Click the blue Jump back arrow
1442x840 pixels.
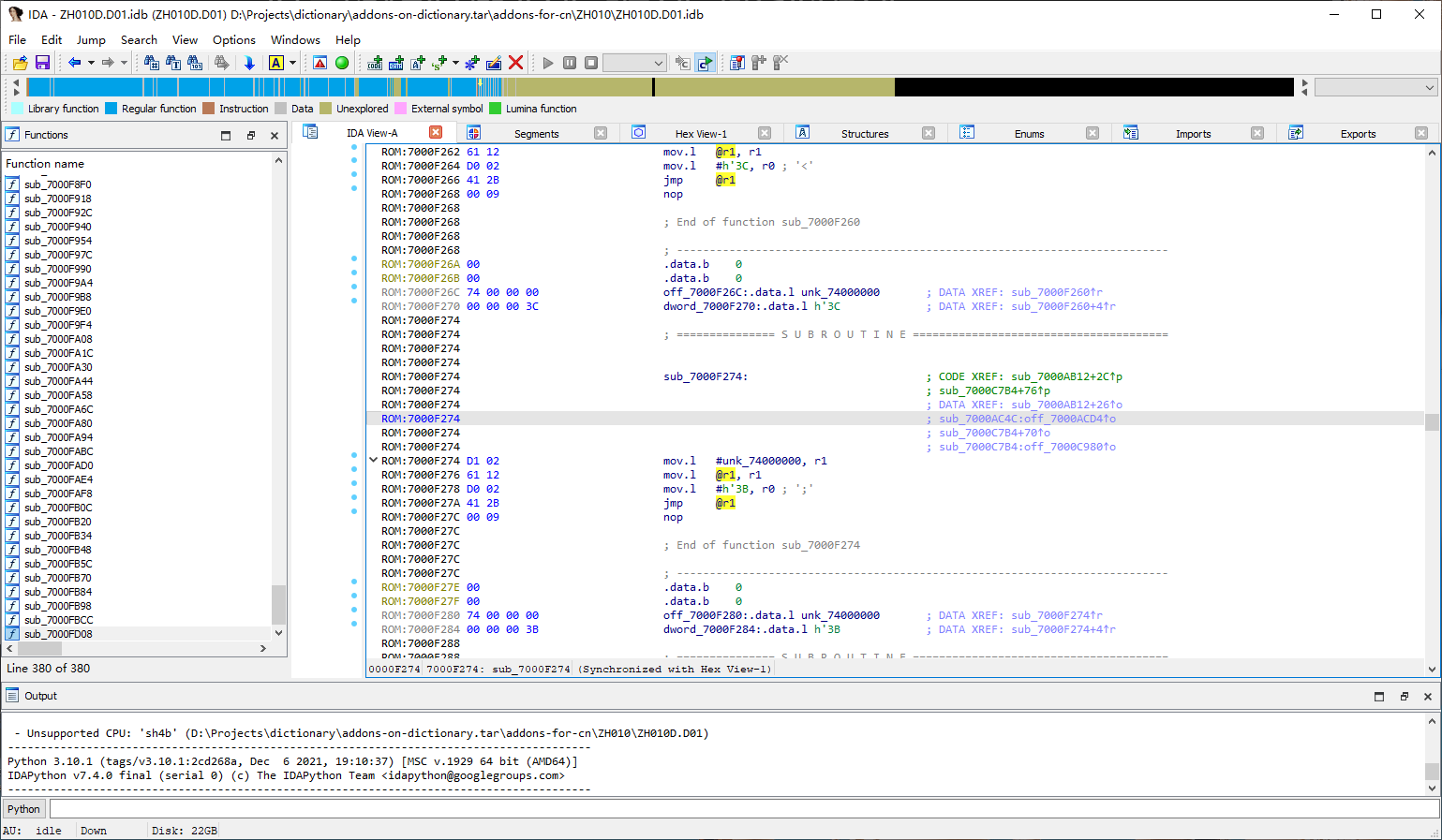coord(74,63)
